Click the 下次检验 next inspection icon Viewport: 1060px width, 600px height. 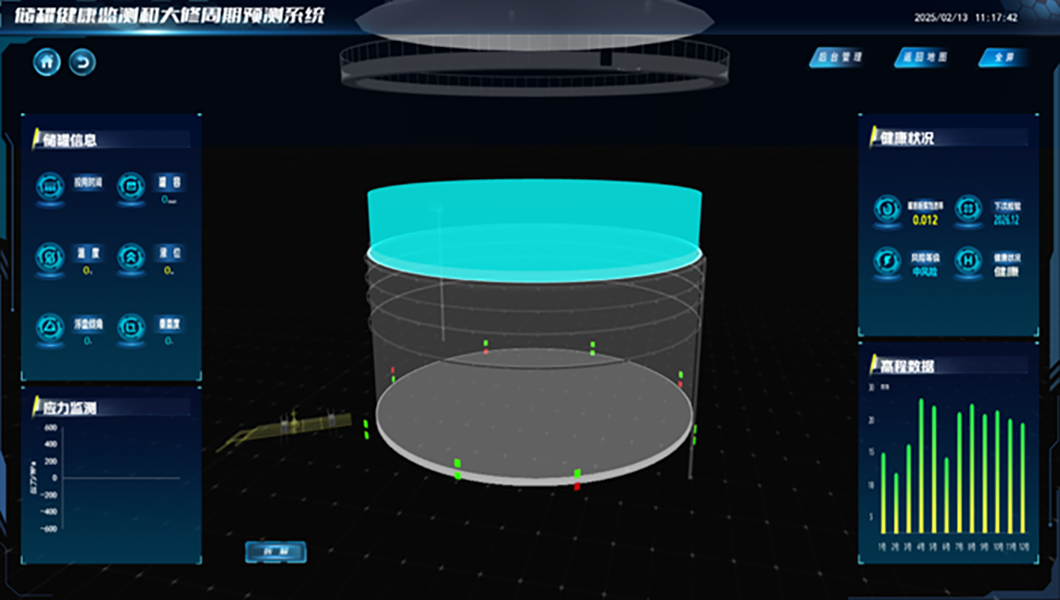coord(967,207)
